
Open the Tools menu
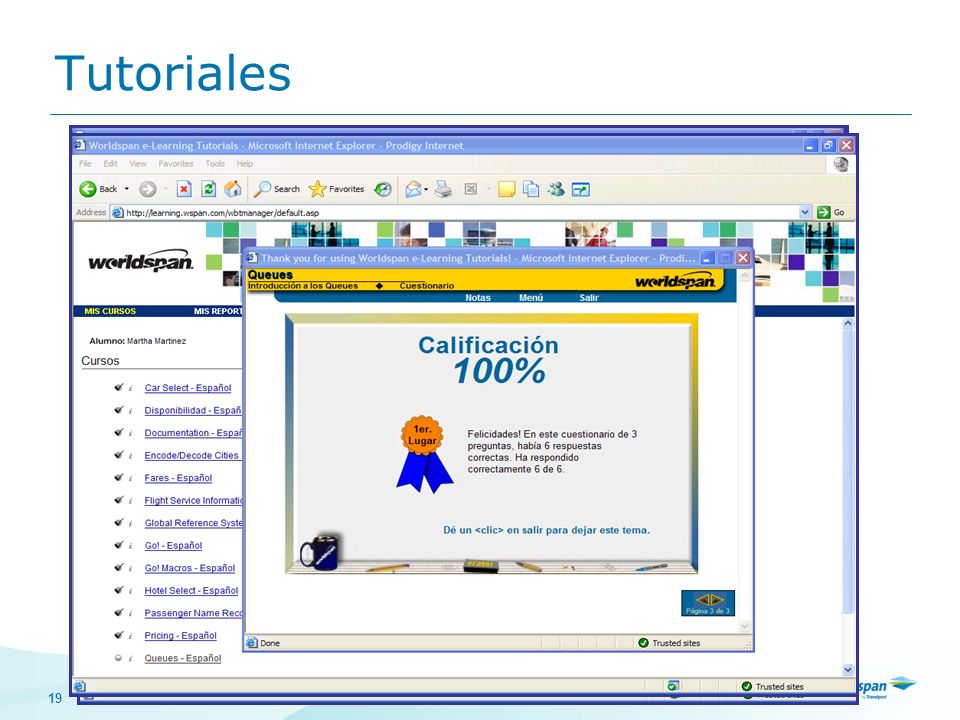pos(215,163)
